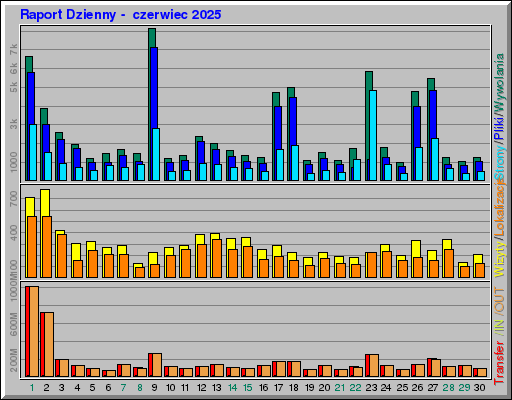Click the red 'Transfer' legend label

499,363
